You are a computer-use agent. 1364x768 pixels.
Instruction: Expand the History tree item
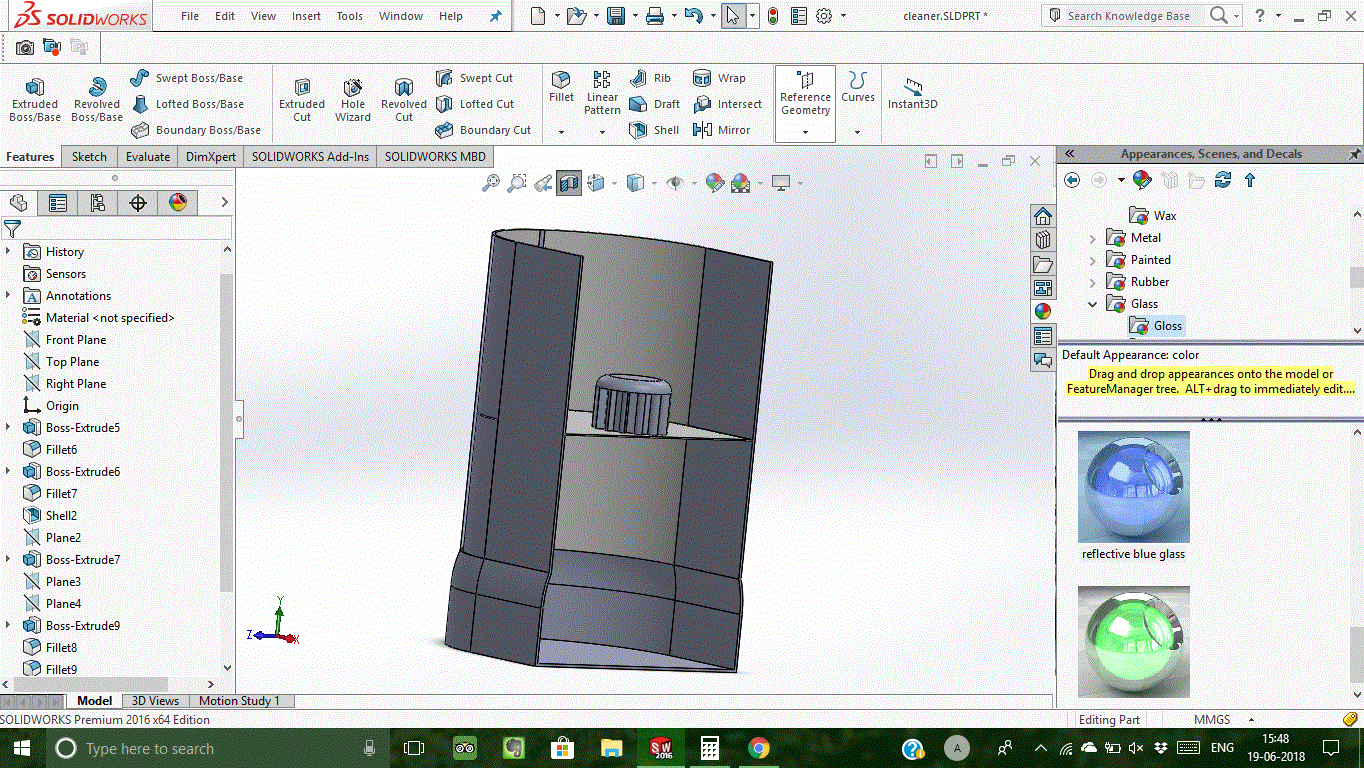point(8,252)
